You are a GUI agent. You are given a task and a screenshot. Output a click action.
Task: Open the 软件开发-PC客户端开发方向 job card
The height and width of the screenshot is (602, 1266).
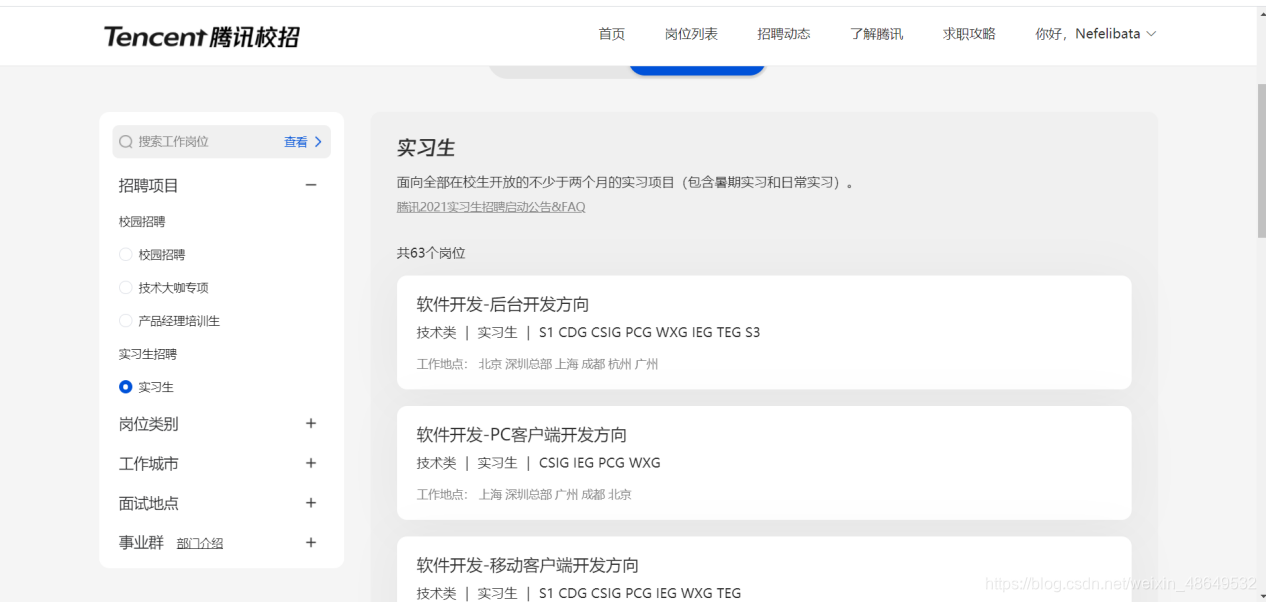pos(764,463)
